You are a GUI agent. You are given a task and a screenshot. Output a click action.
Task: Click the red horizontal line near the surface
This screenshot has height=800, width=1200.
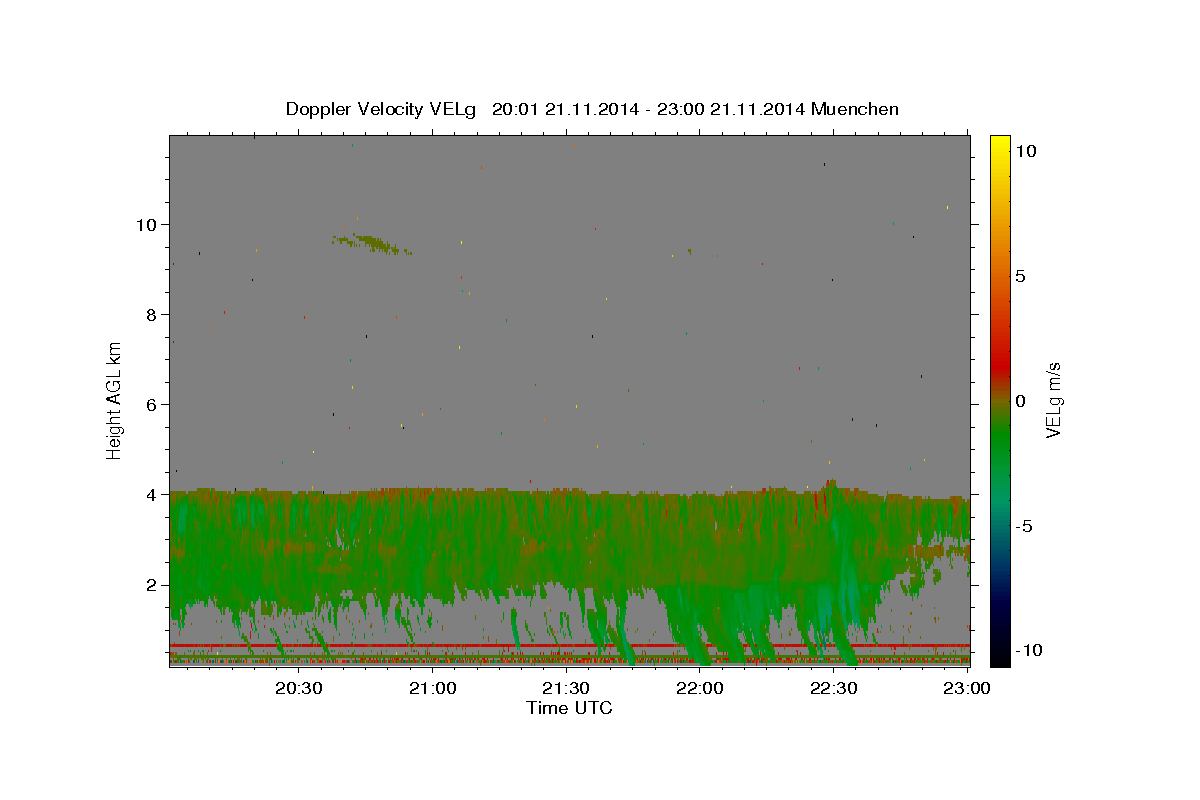tap(569, 645)
